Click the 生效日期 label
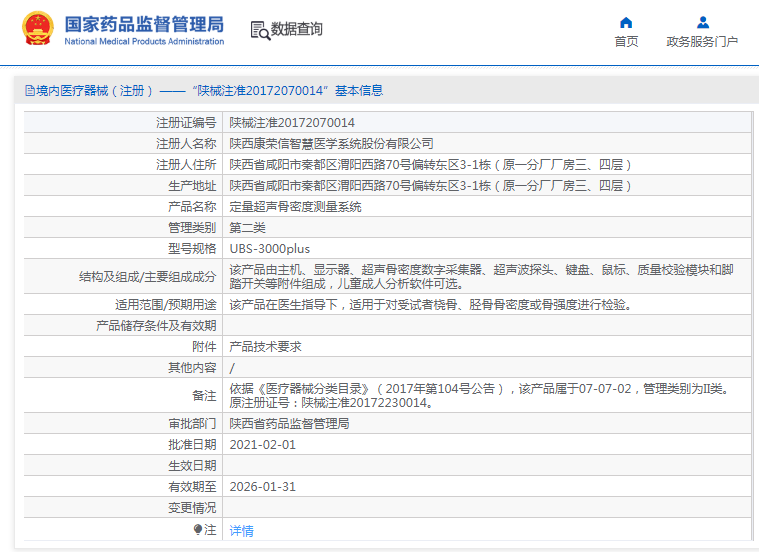This screenshot has height=552, width=759. tap(192, 466)
